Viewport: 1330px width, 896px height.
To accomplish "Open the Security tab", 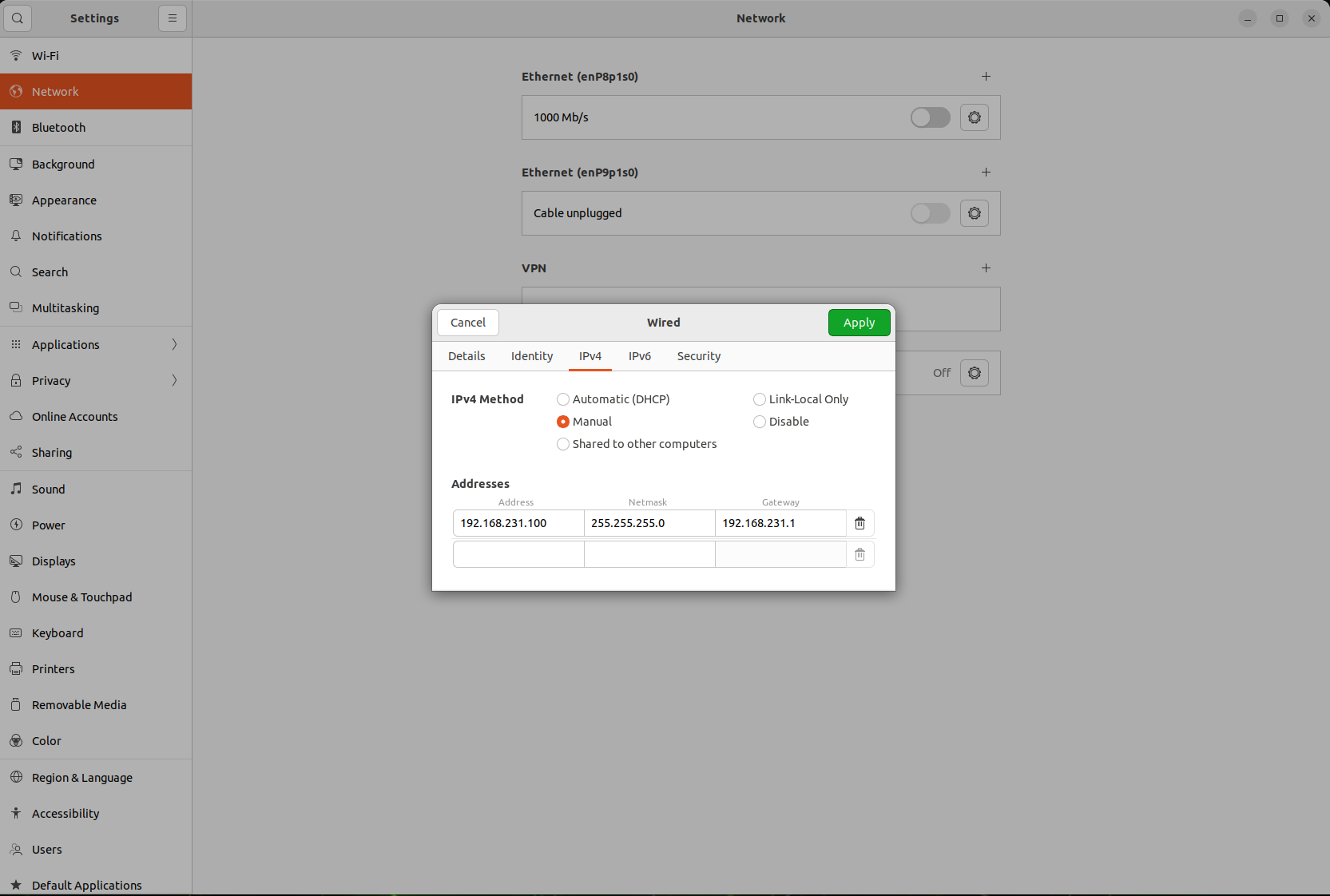I will pyautogui.click(x=698, y=356).
